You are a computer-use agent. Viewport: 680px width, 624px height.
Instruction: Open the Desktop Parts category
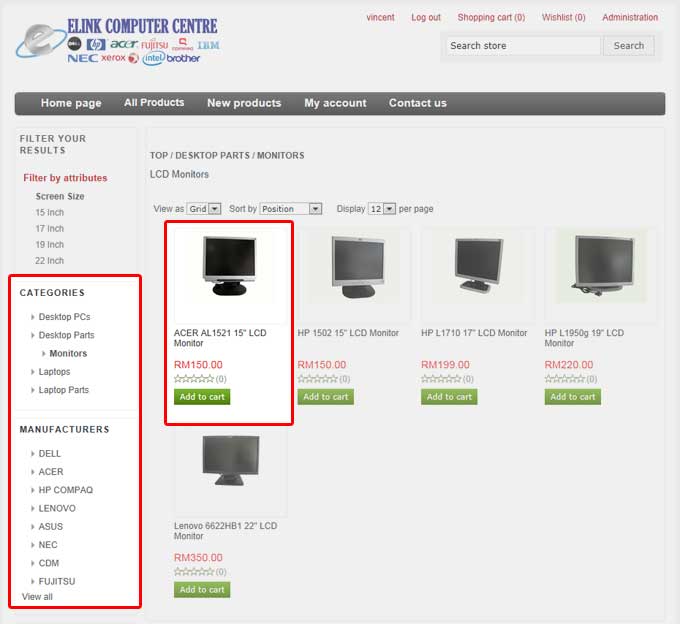pyautogui.click(x=66, y=335)
